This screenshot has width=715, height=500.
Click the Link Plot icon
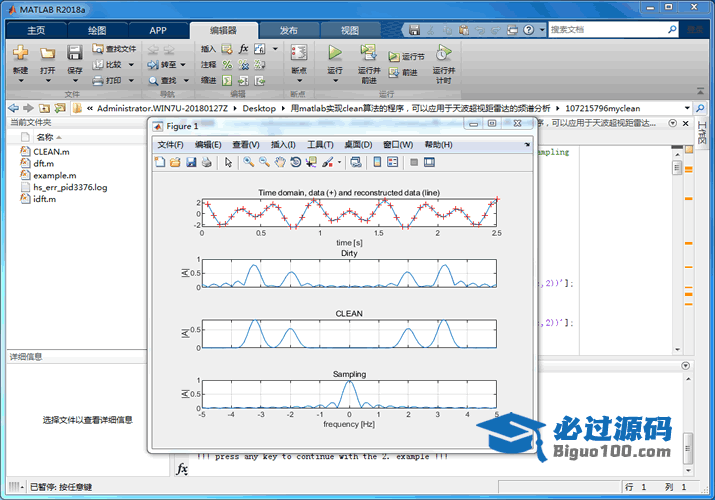pos(356,162)
